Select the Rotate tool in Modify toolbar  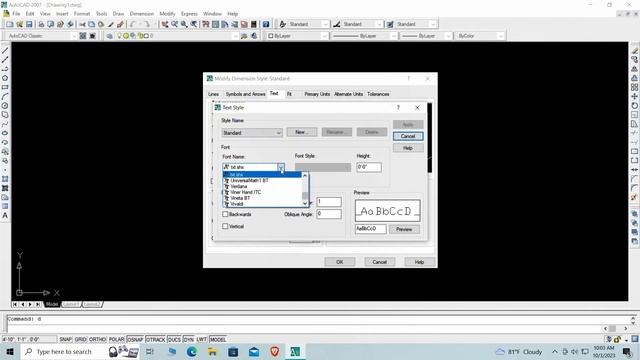click(635, 106)
